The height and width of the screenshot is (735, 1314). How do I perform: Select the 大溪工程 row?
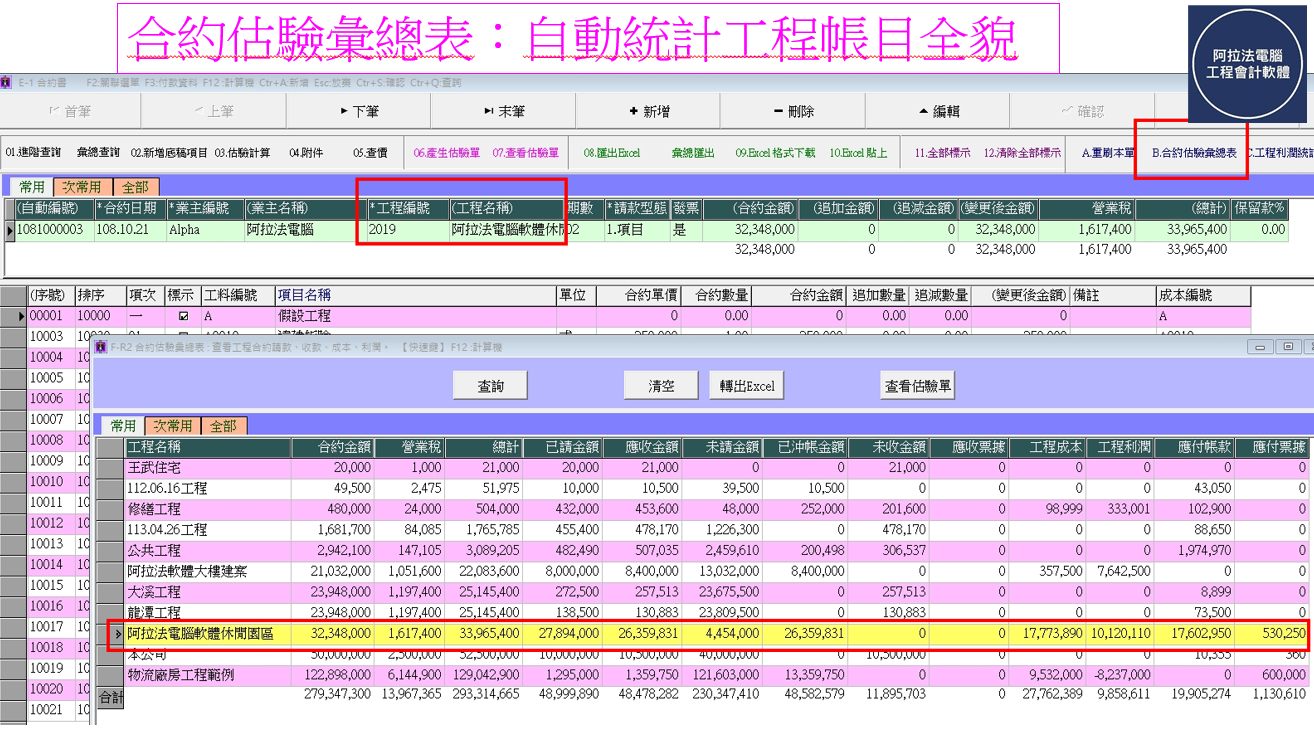pos(700,592)
